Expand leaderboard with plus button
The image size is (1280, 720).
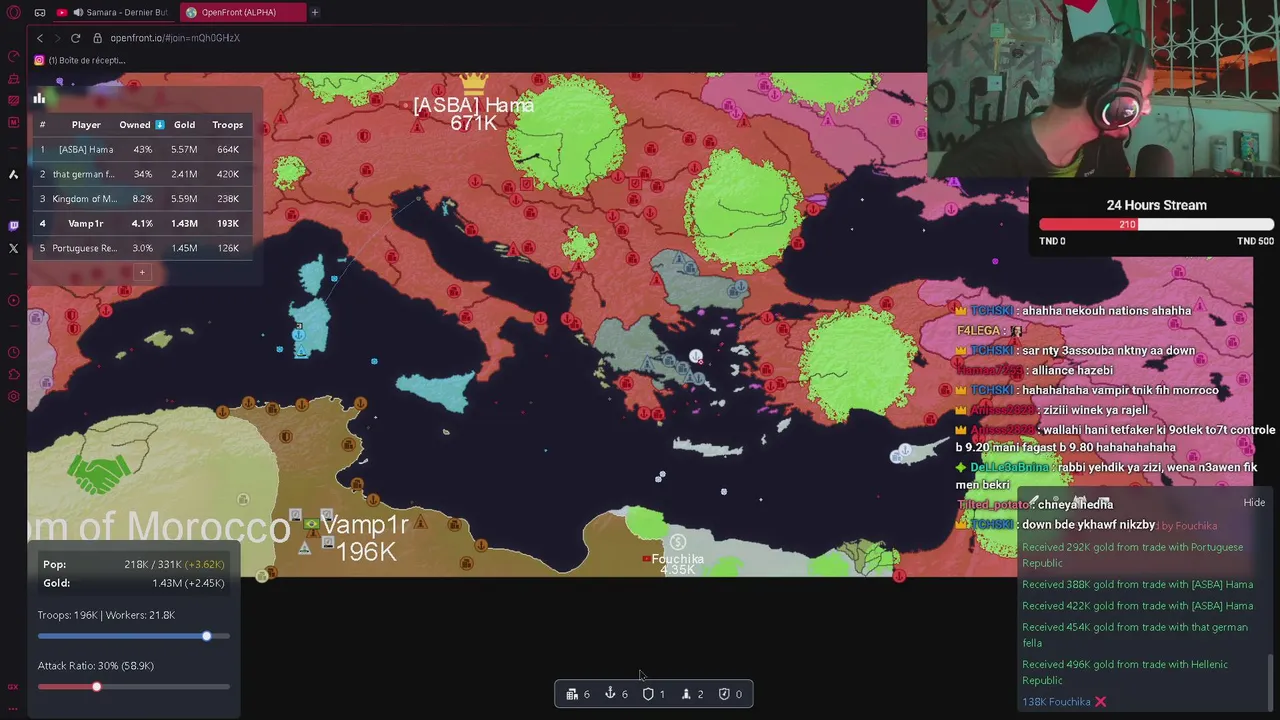[x=142, y=272]
